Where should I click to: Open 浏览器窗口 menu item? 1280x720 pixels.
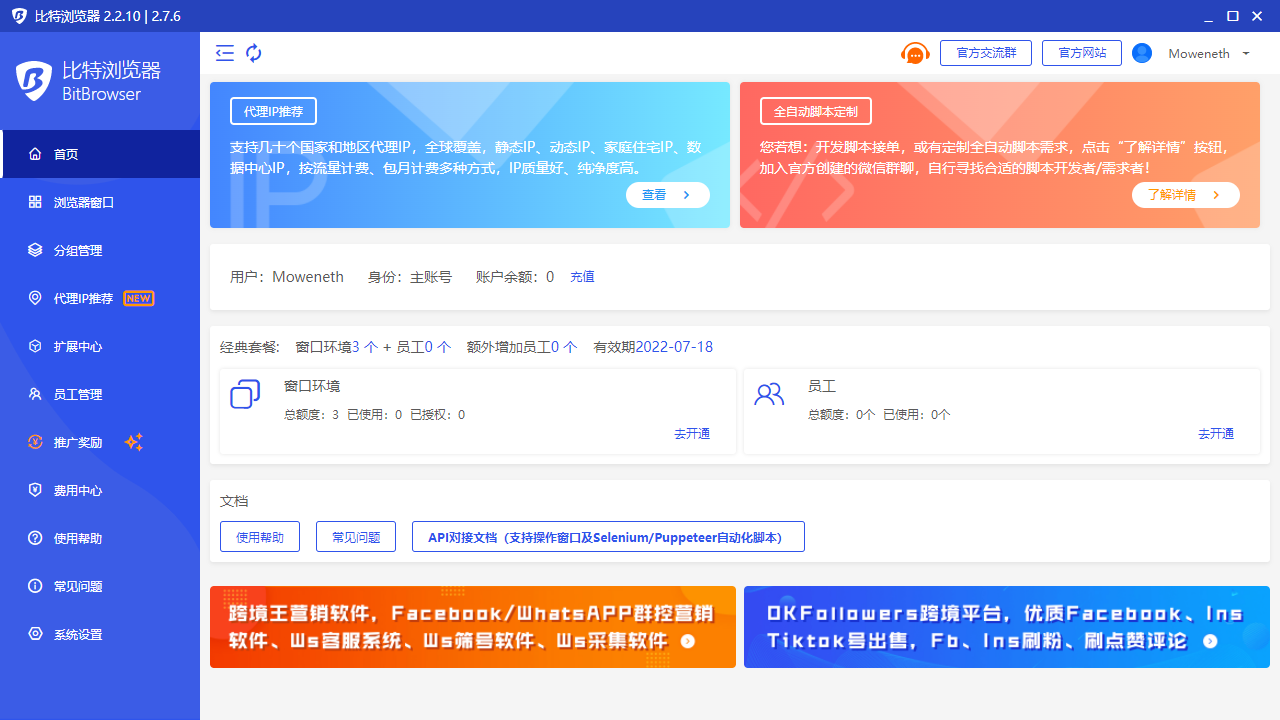pyautogui.click(x=100, y=202)
